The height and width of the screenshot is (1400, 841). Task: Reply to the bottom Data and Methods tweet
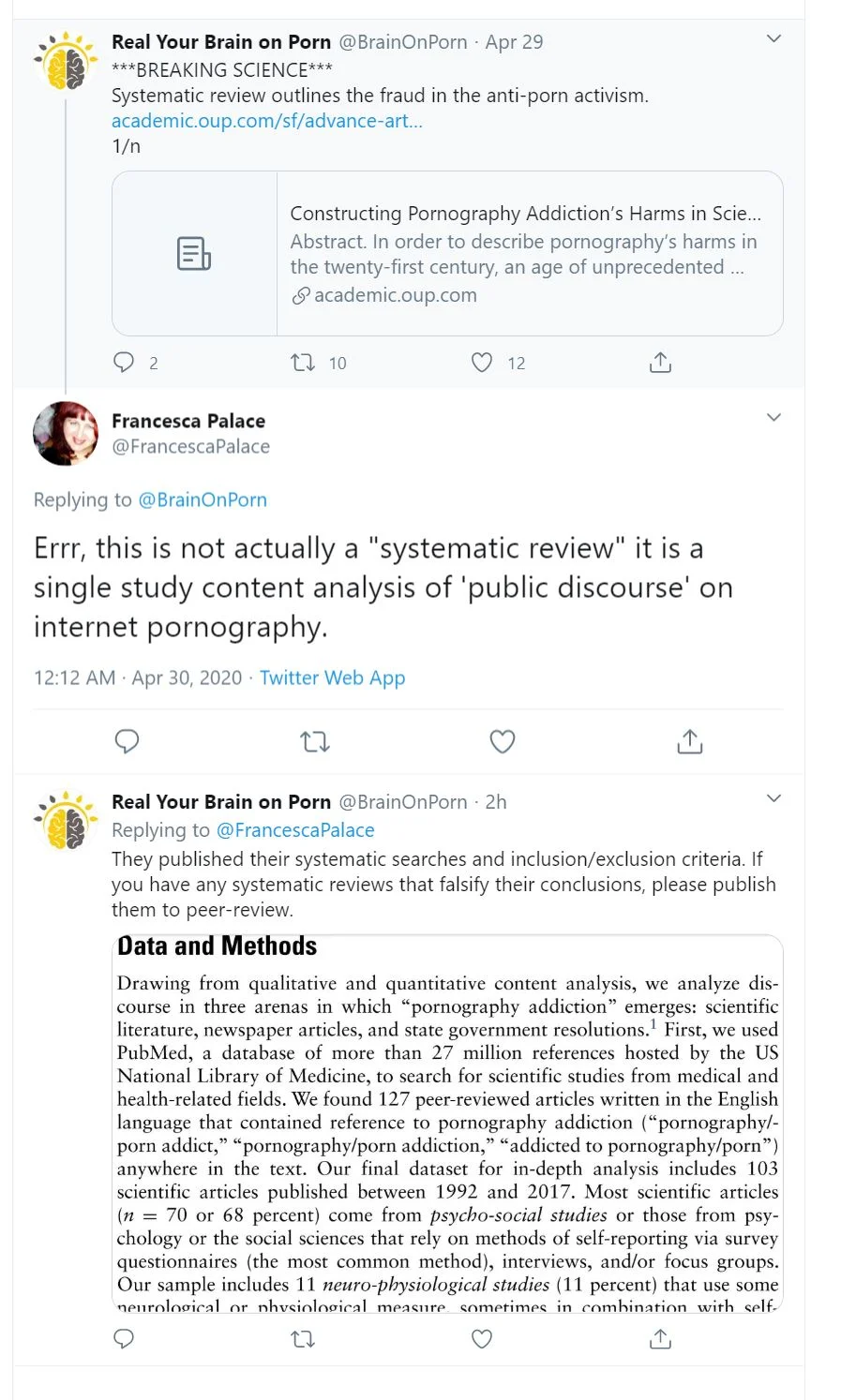point(124,1339)
